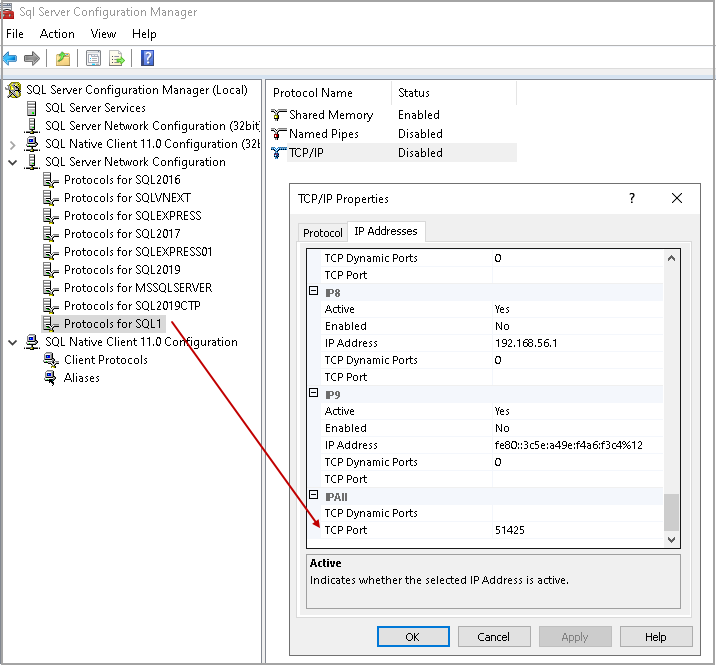
Task: Click the SQL Server Configuration Manager root icon
Action: click(x=14, y=90)
